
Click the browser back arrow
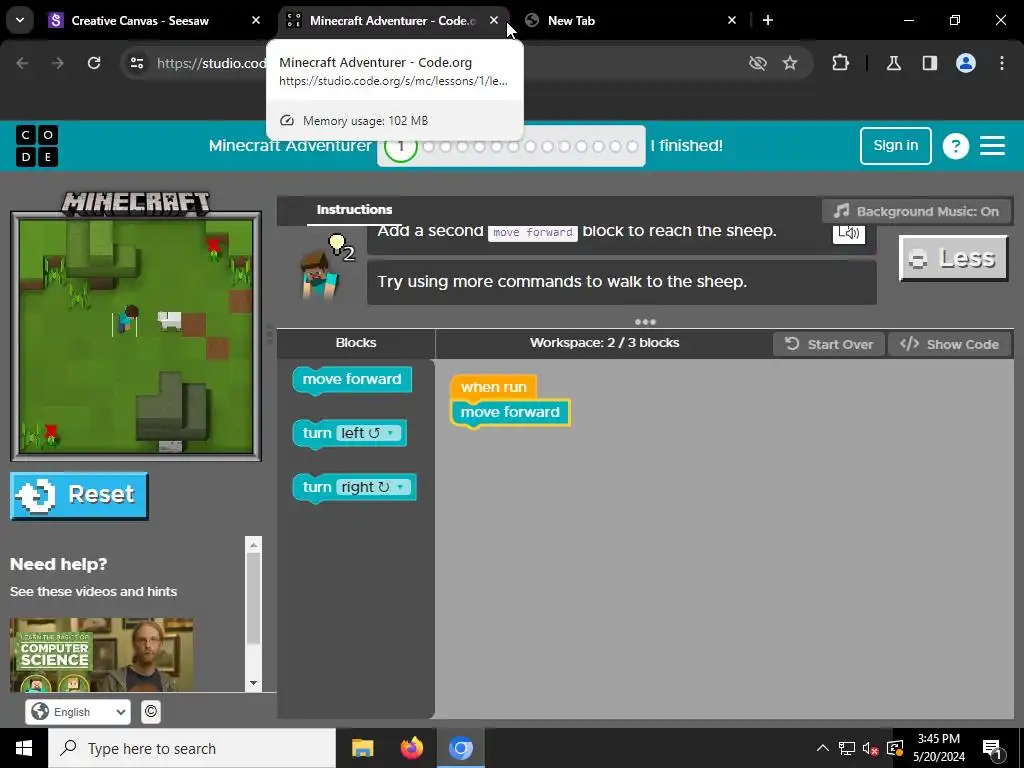coord(22,63)
